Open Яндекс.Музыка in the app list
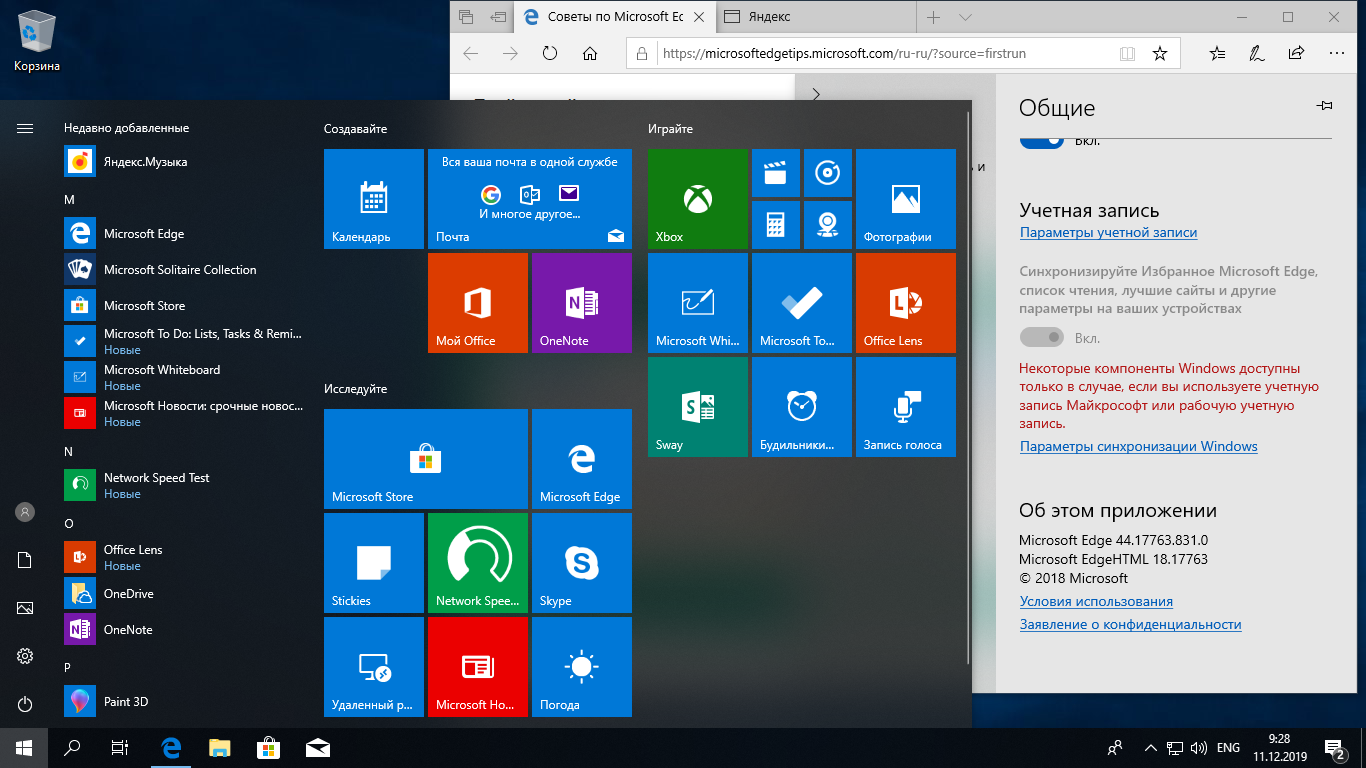This screenshot has width=1366, height=768. click(x=184, y=162)
